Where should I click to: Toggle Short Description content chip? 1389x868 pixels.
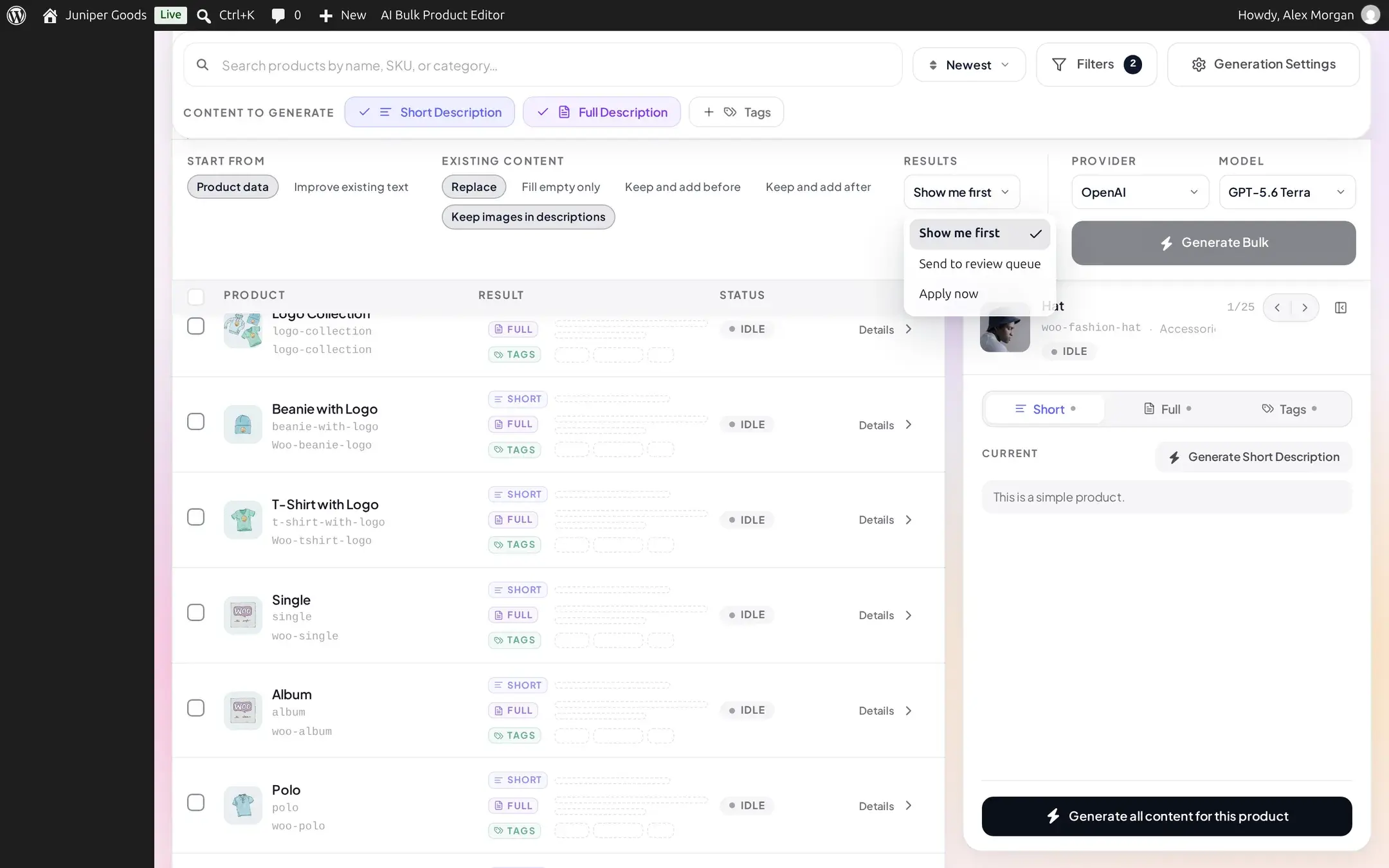[x=430, y=112]
